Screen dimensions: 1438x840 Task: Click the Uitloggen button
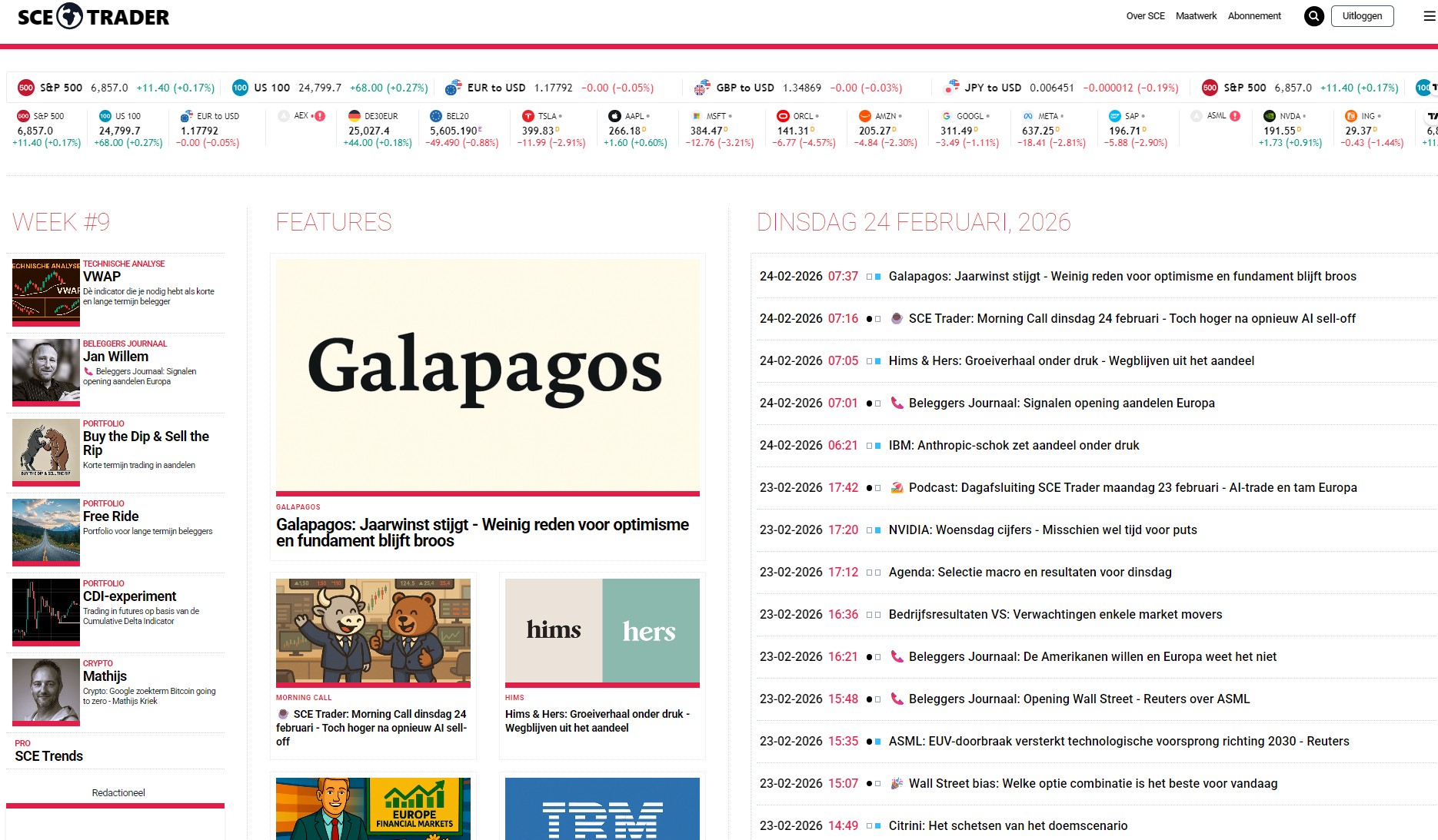[1362, 16]
